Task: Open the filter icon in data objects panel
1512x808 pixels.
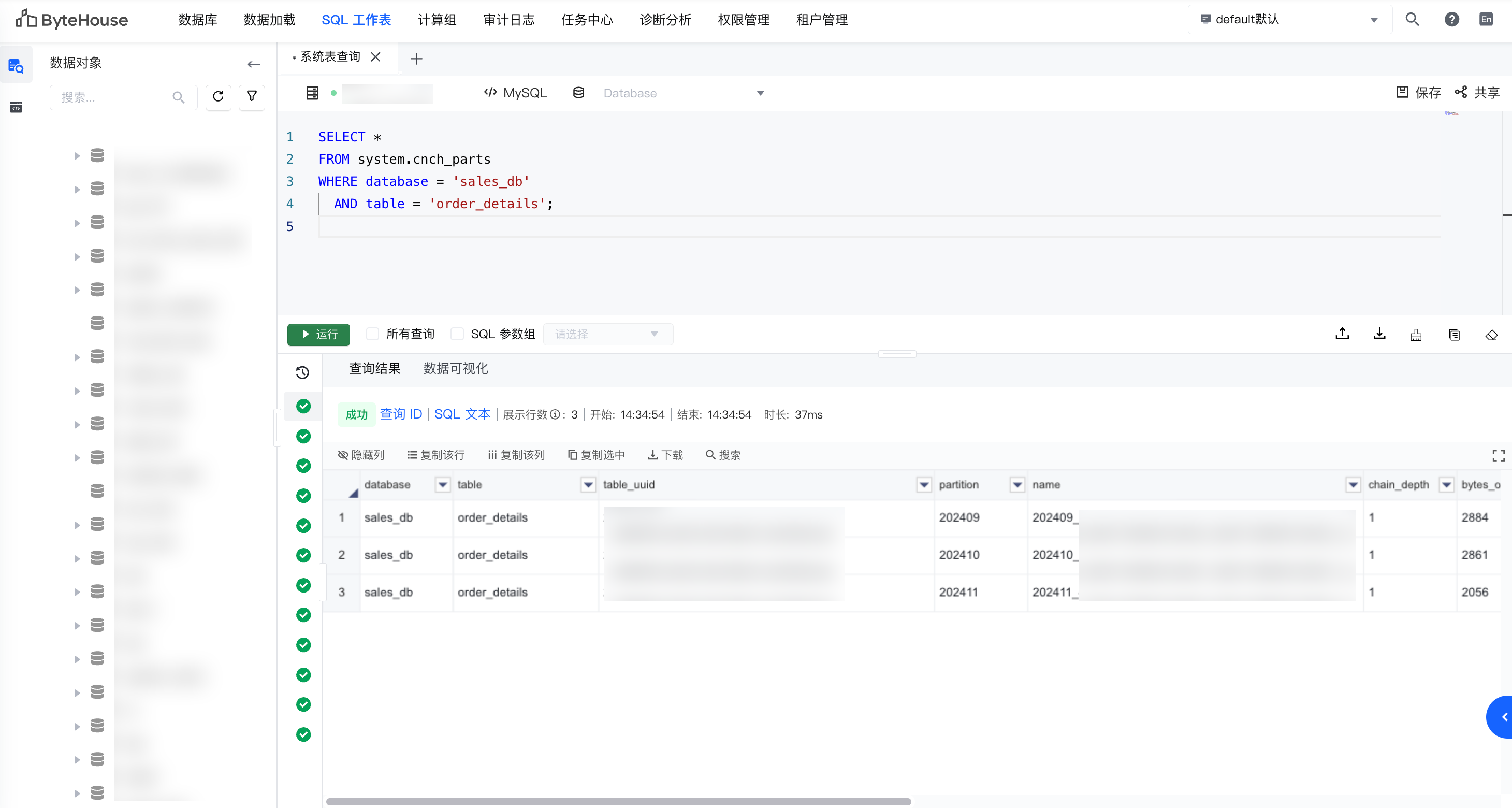Action: click(x=252, y=97)
